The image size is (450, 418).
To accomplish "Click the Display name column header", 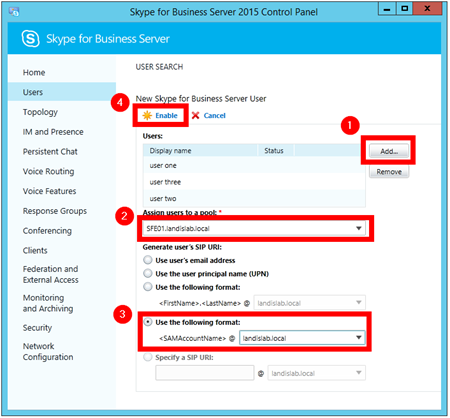I will click(x=200, y=151).
